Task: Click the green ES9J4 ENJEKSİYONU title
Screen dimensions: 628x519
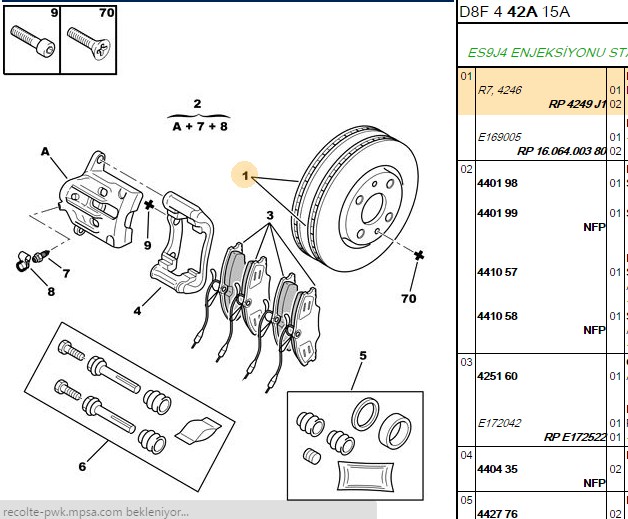Action: click(x=547, y=53)
